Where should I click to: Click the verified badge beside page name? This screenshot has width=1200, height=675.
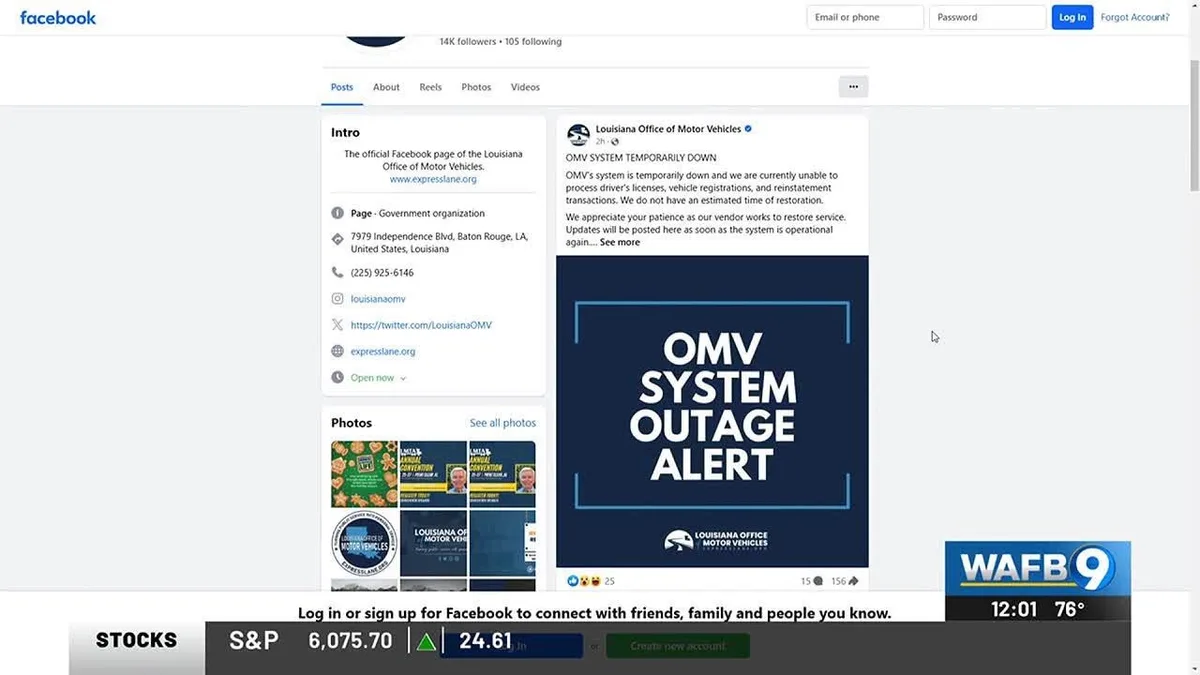[x=748, y=129]
